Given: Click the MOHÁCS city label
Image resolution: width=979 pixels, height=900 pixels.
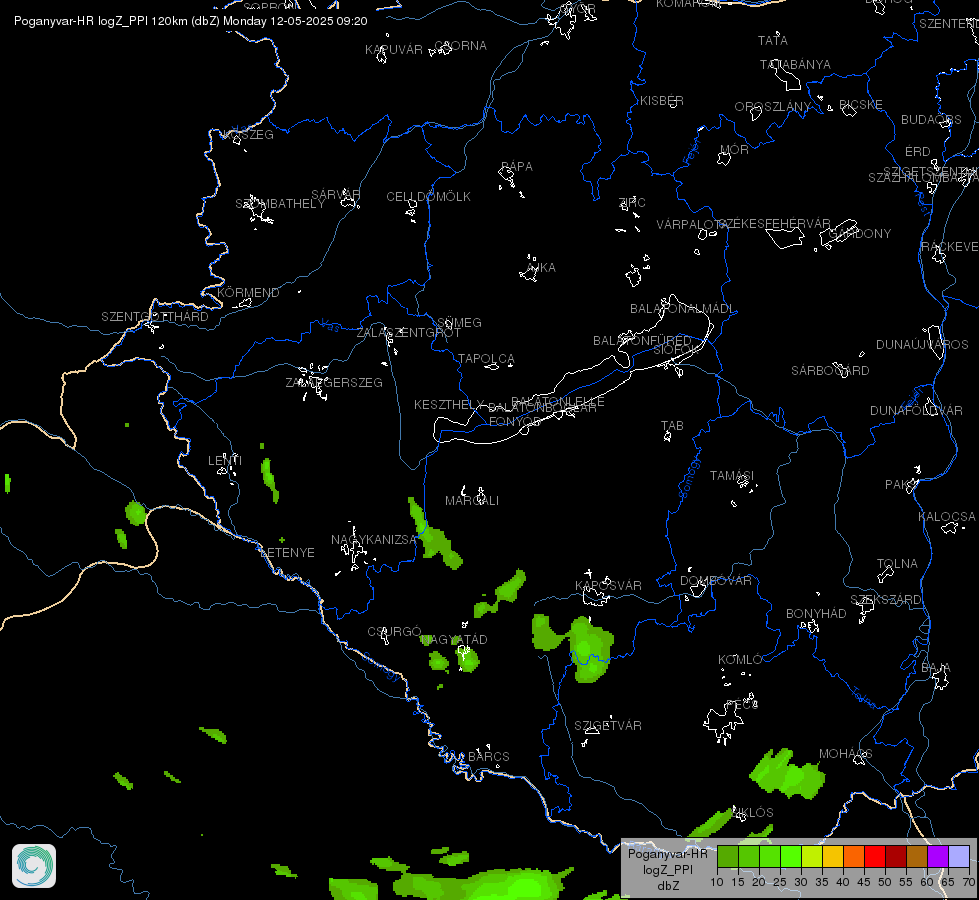Looking at the screenshot, I should tap(845, 754).
